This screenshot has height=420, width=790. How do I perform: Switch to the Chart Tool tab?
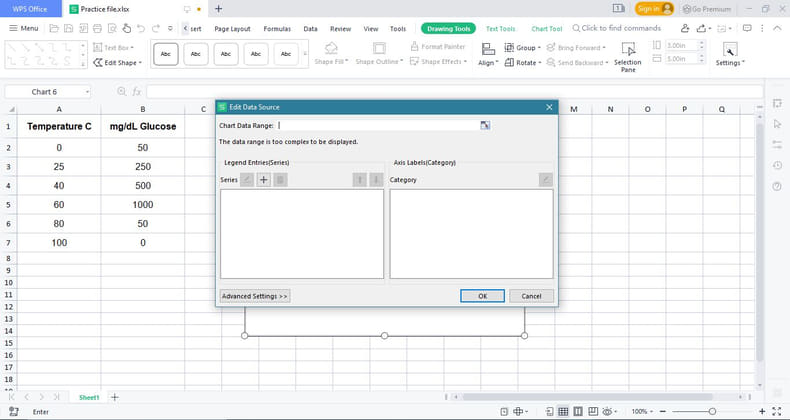point(546,29)
